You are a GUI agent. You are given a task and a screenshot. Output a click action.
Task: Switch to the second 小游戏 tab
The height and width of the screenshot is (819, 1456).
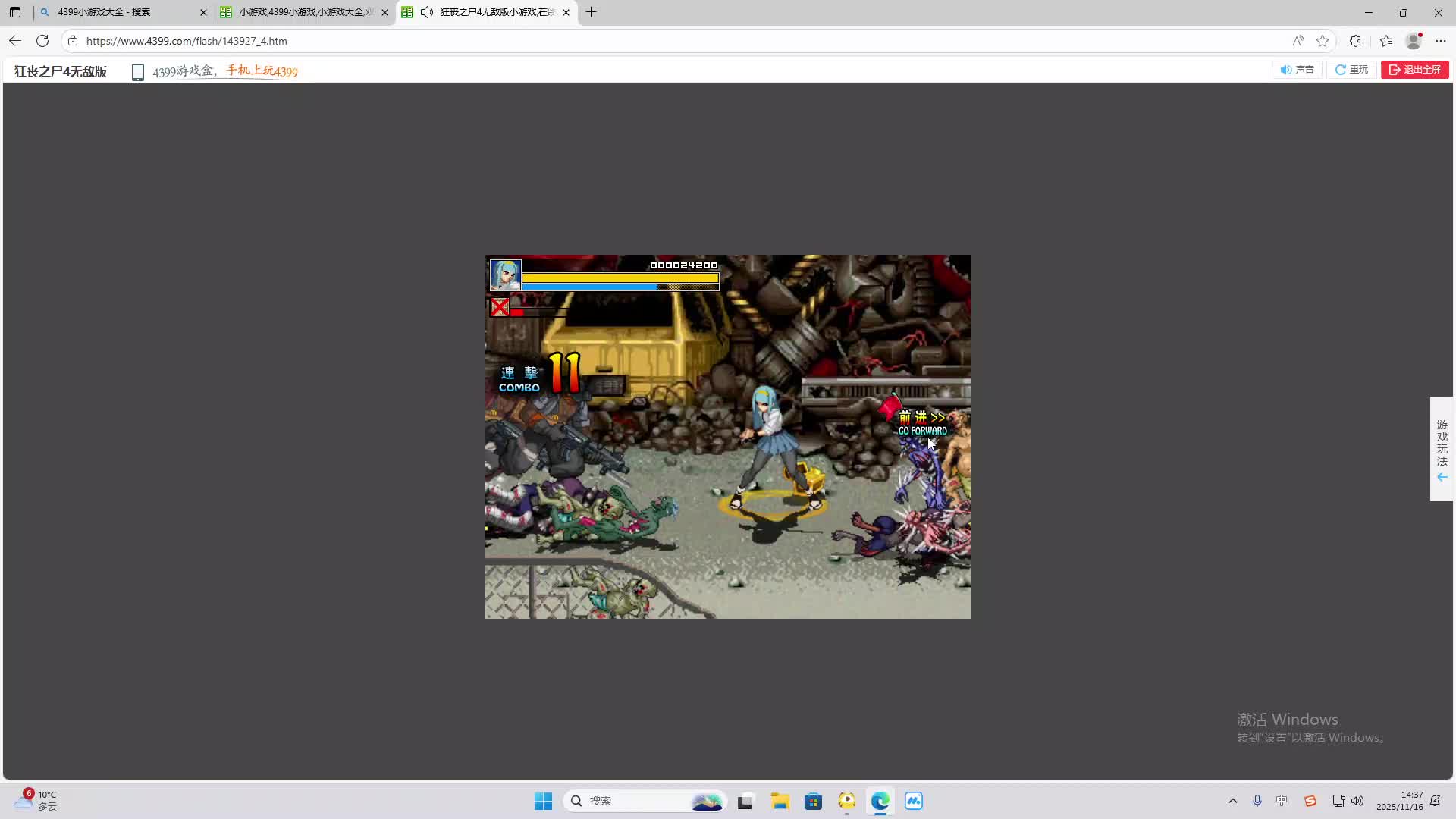(305, 12)
